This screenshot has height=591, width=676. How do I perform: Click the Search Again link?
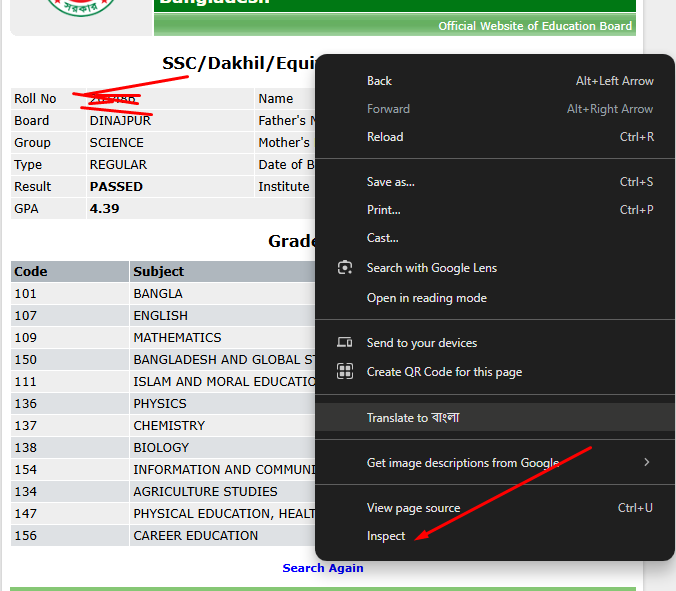pyautogui.click(x=322, y=568)
